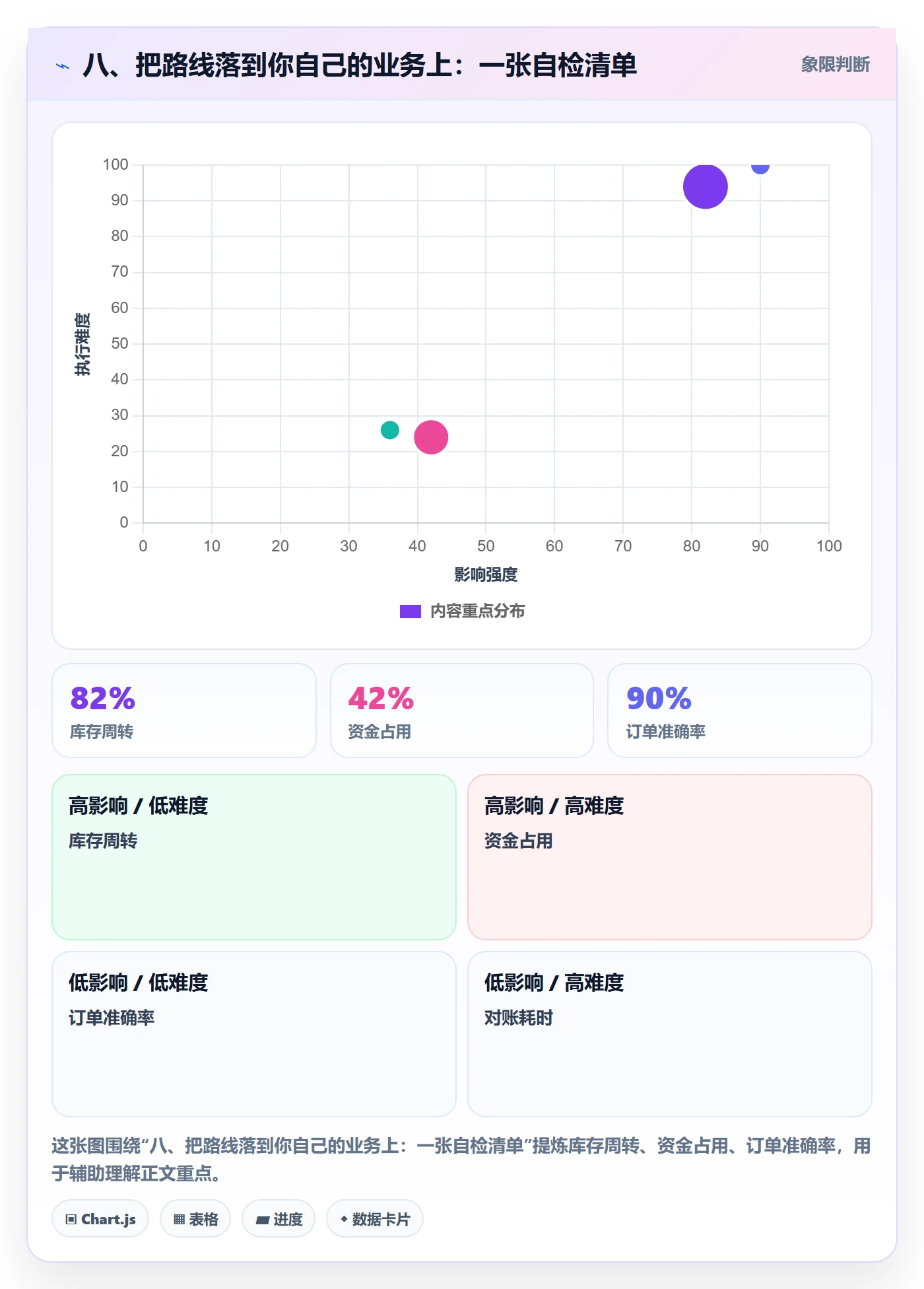Select the 低影响 / 低难度 quadrant card
This screenshot has width=924, height=1289.
click(254, 1034)
